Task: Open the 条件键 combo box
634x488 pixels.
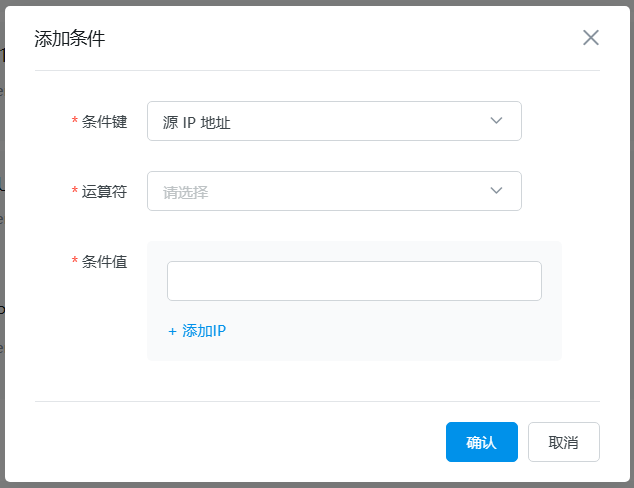Action: coord(334,121)
